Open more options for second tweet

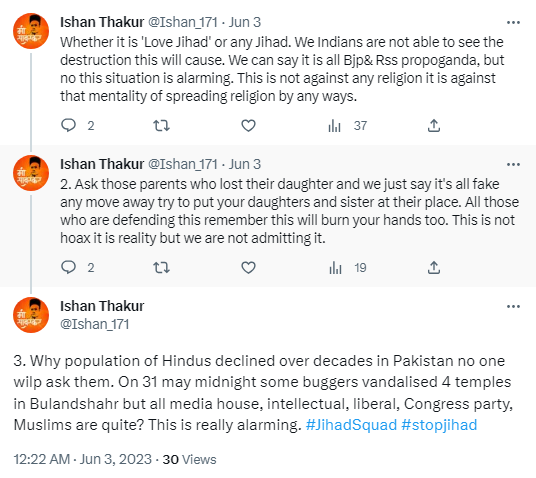click(x=513, y=164)
